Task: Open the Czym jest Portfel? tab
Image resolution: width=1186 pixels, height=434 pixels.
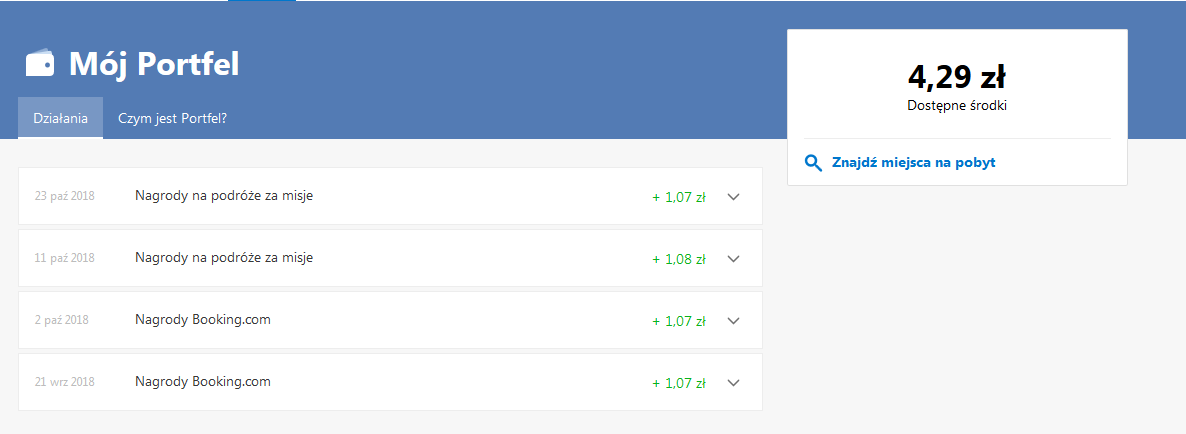Action: (x=172, y=119)
